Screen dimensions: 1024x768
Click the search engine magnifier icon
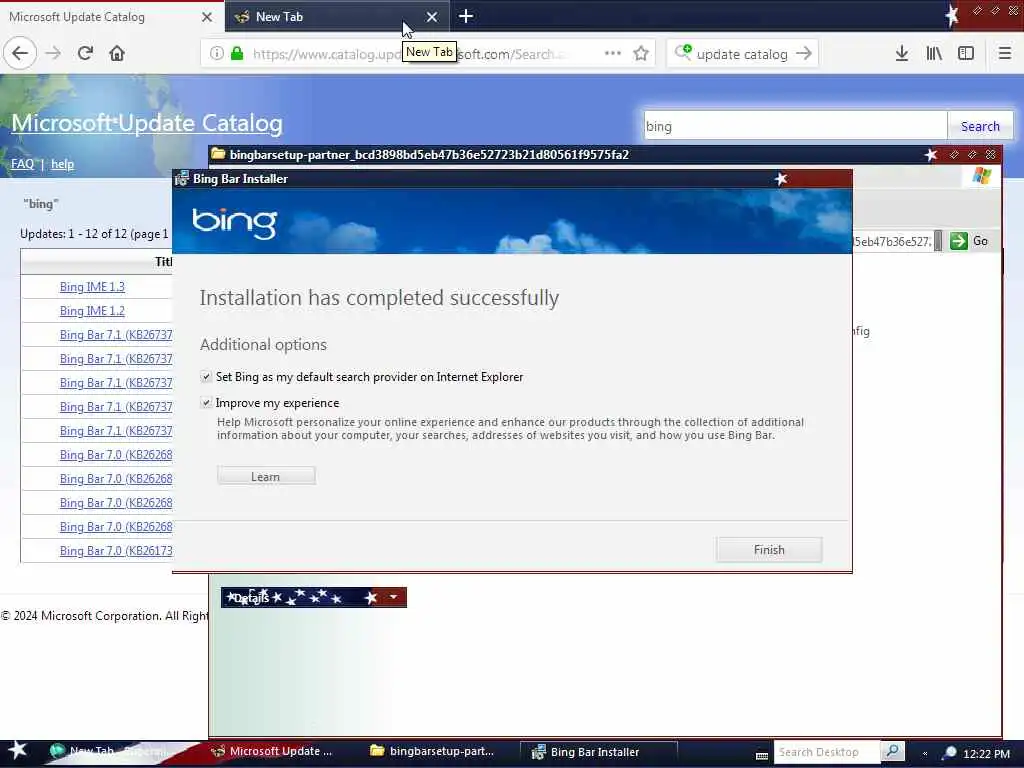tap(683, 52)
